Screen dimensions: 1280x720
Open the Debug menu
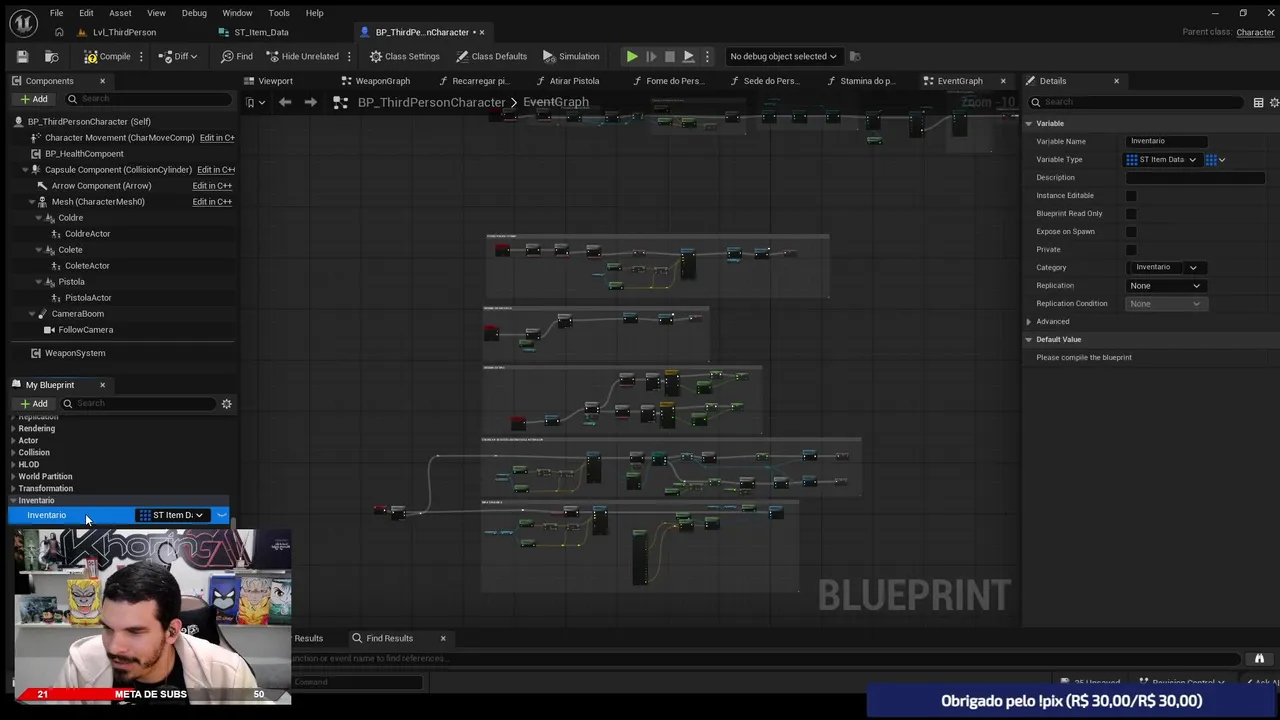click(x=194, y=13)
